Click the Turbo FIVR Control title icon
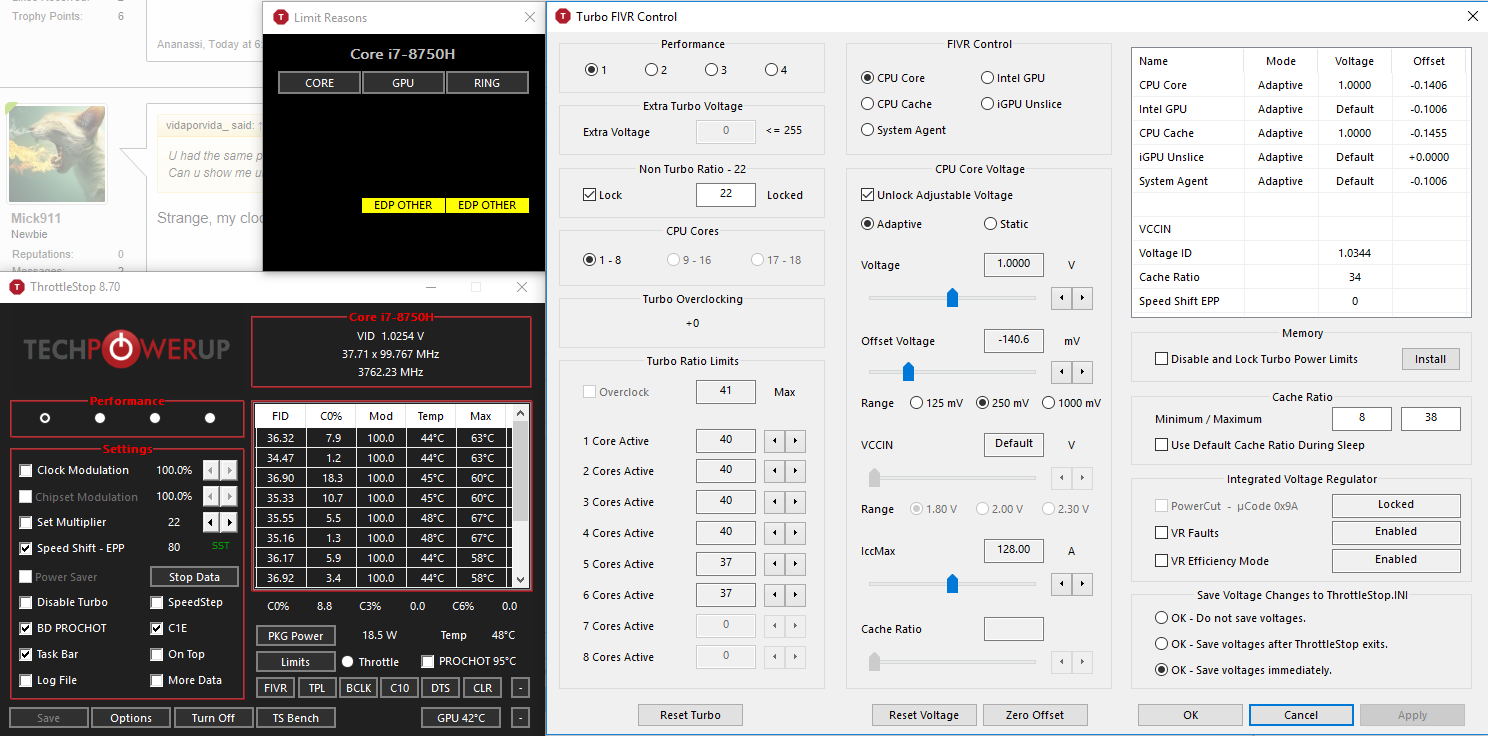This screenshot has width=1488, height=736. (563, 16)
